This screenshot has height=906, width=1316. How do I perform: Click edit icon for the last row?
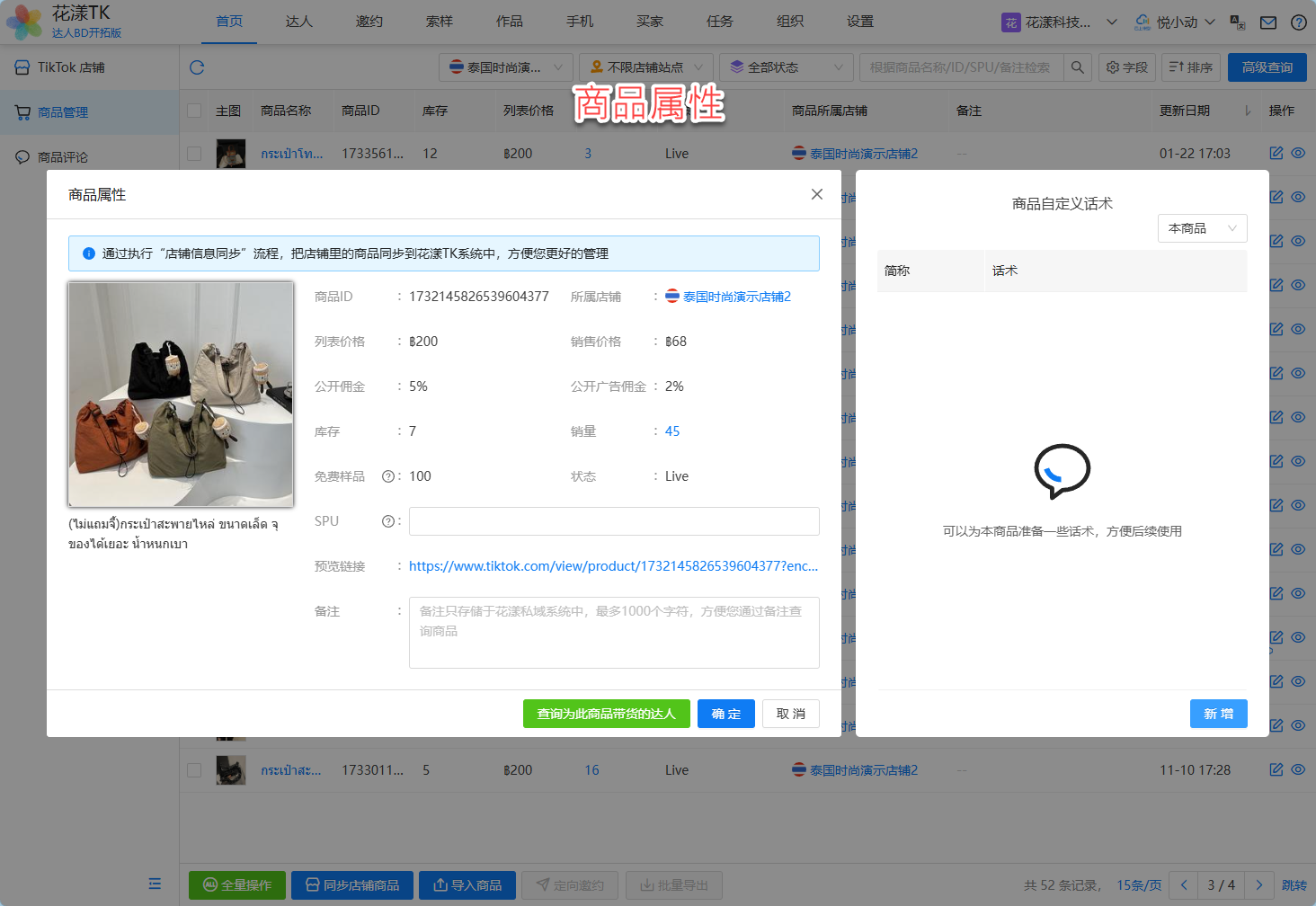coord(1276,769)
